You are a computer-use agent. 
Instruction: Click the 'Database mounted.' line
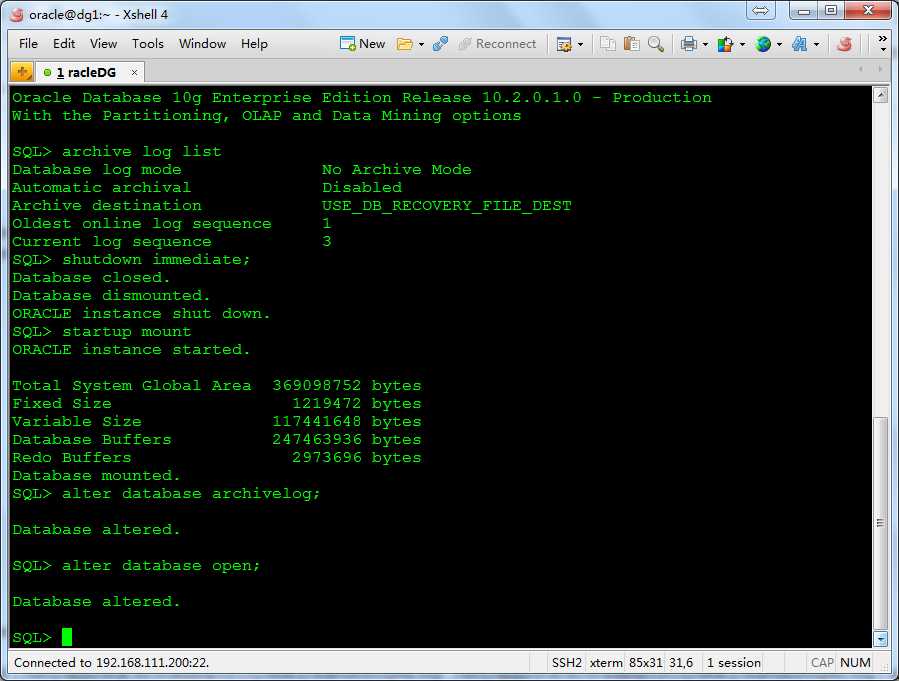96,476
